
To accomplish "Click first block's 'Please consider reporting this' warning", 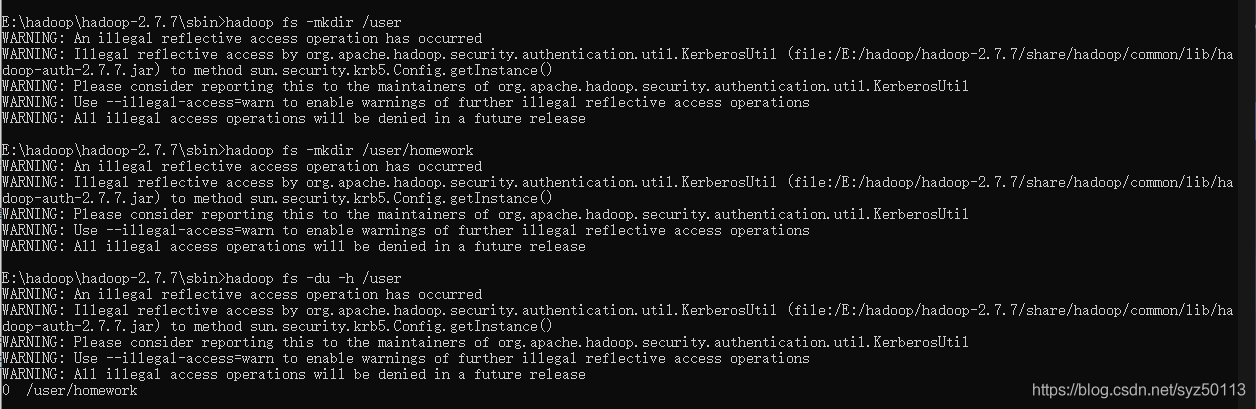I will 485,86.
